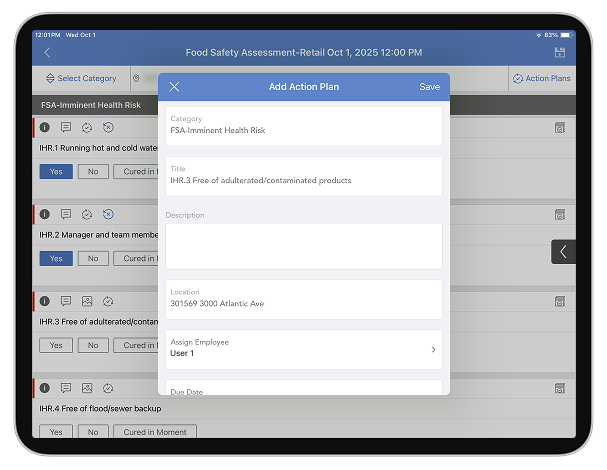Open the Action Plans list
607x470 pixels.
[x=541, y=78]
